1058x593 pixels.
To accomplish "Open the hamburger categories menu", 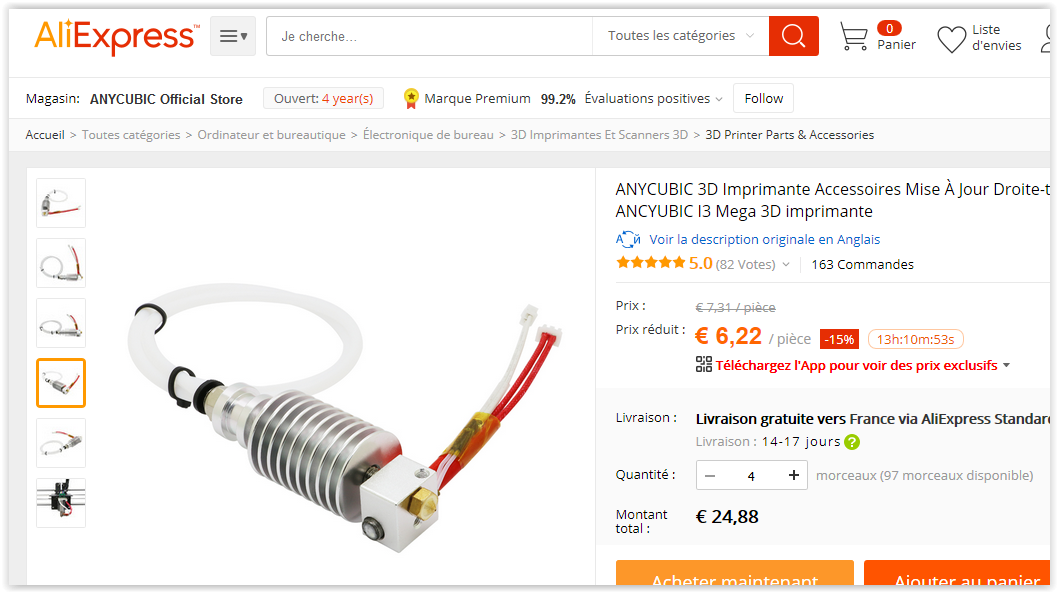I will point(233,36).
